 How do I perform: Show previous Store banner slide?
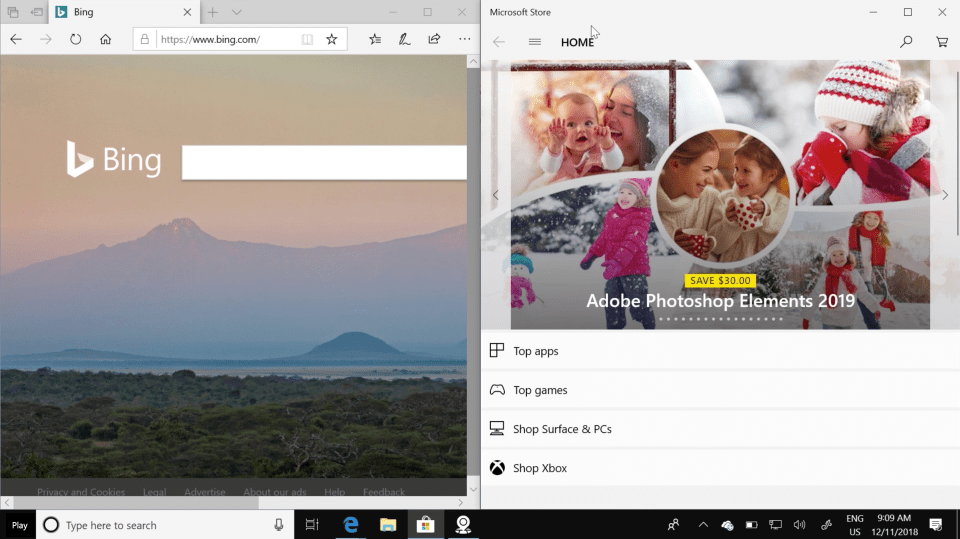pyautogui.click(x=495, y=195)
